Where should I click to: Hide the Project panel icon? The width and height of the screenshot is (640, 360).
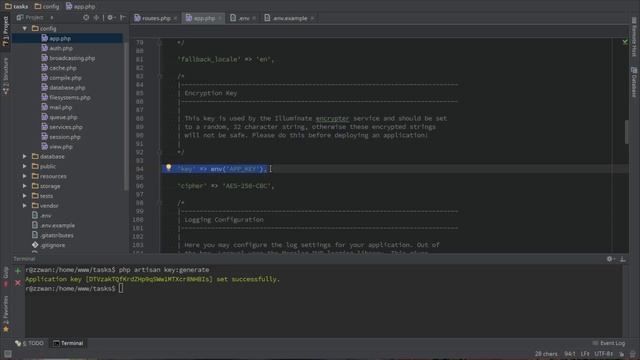pyautogui.click(x=122, y=18)
